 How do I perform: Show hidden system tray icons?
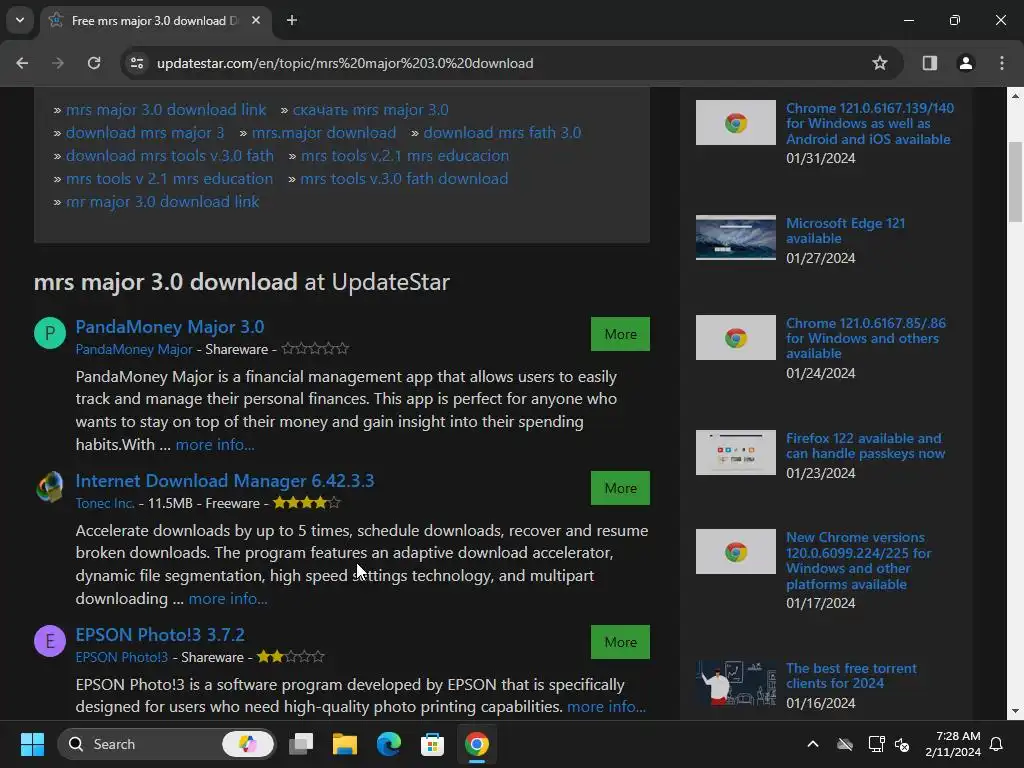point(813,744)
